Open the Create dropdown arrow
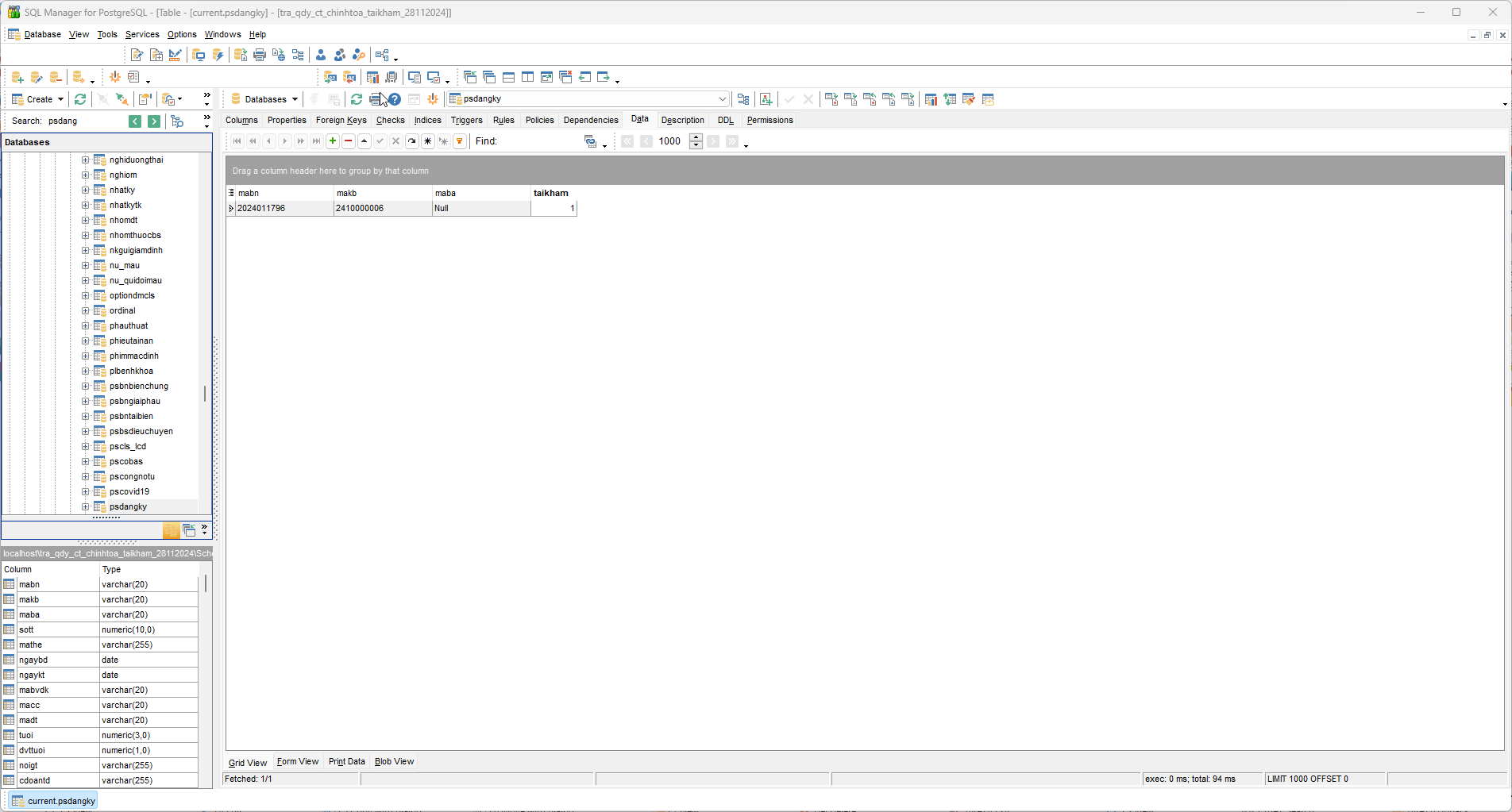Screen dimensions: 1512x812 pos(60,99)
